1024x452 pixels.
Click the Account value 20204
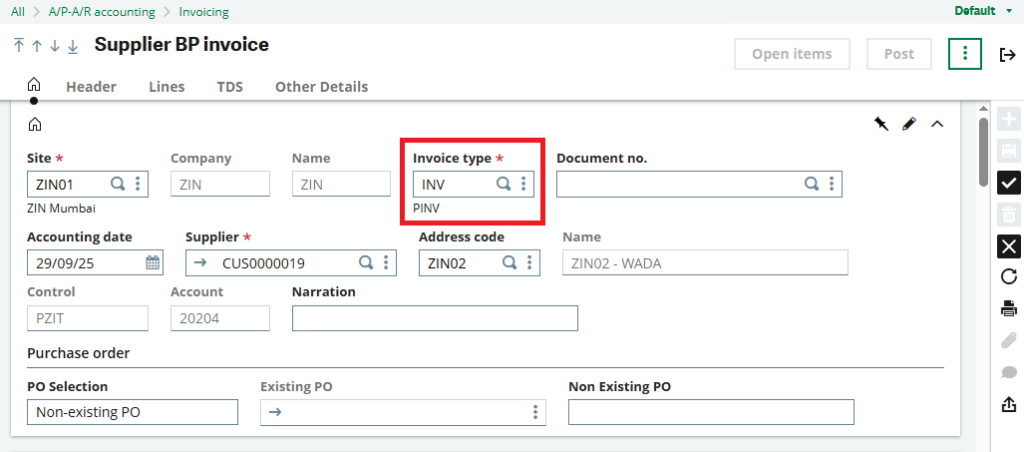click(x=220, y=318)
